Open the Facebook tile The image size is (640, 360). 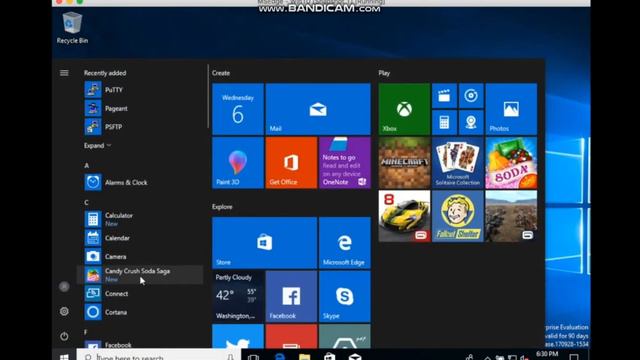coord(291,296)
